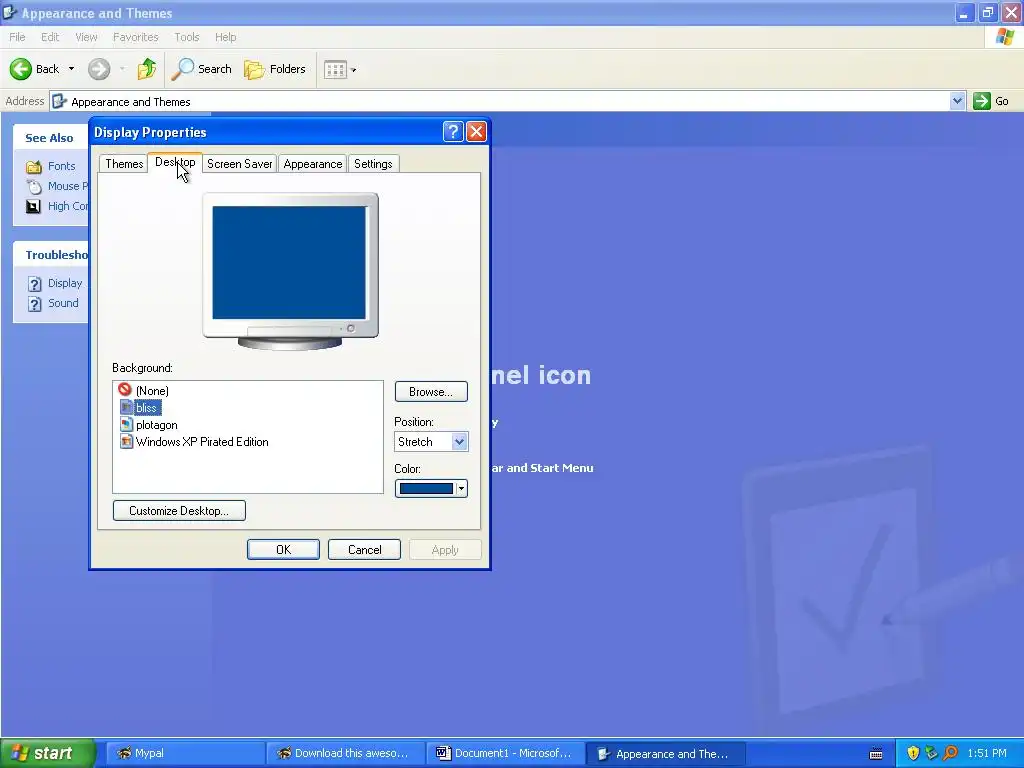Click the blue Color swatch
The width and height of the screenshot is (1024, 768).
coord(426,488)
